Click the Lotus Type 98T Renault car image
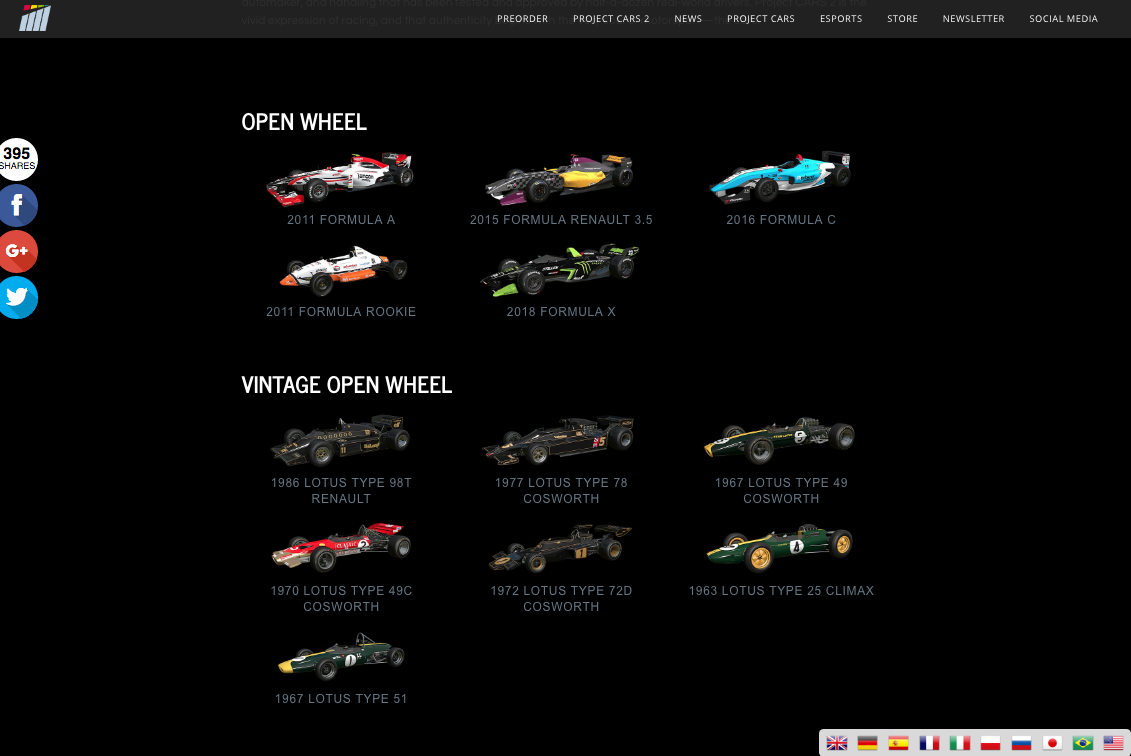This screenshot has height=756, width=1131. click(x=340, y=440)
